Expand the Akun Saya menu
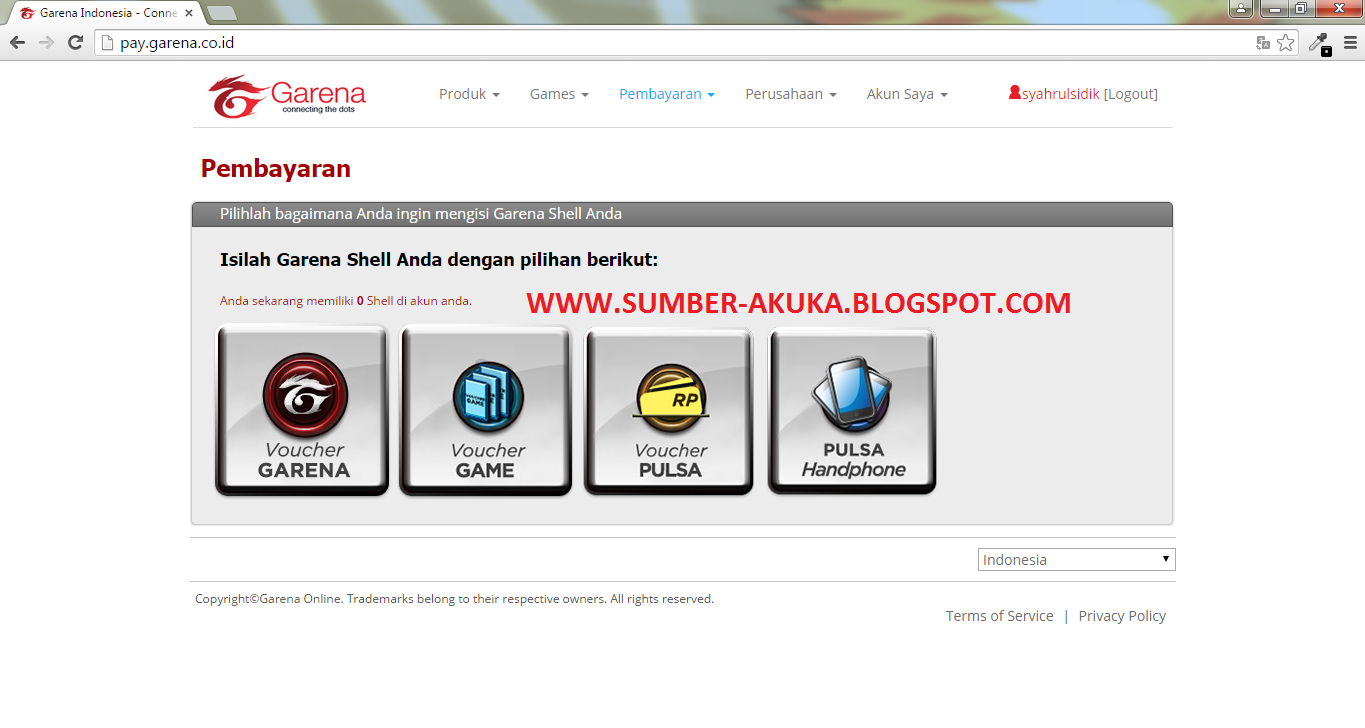The width and height of the screenshot is (1365, 728). [x=907, y=94]
